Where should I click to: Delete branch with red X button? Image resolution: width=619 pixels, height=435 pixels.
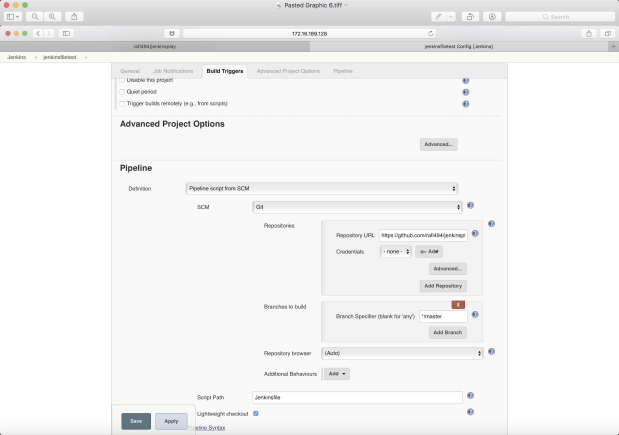tap(458, 305)
